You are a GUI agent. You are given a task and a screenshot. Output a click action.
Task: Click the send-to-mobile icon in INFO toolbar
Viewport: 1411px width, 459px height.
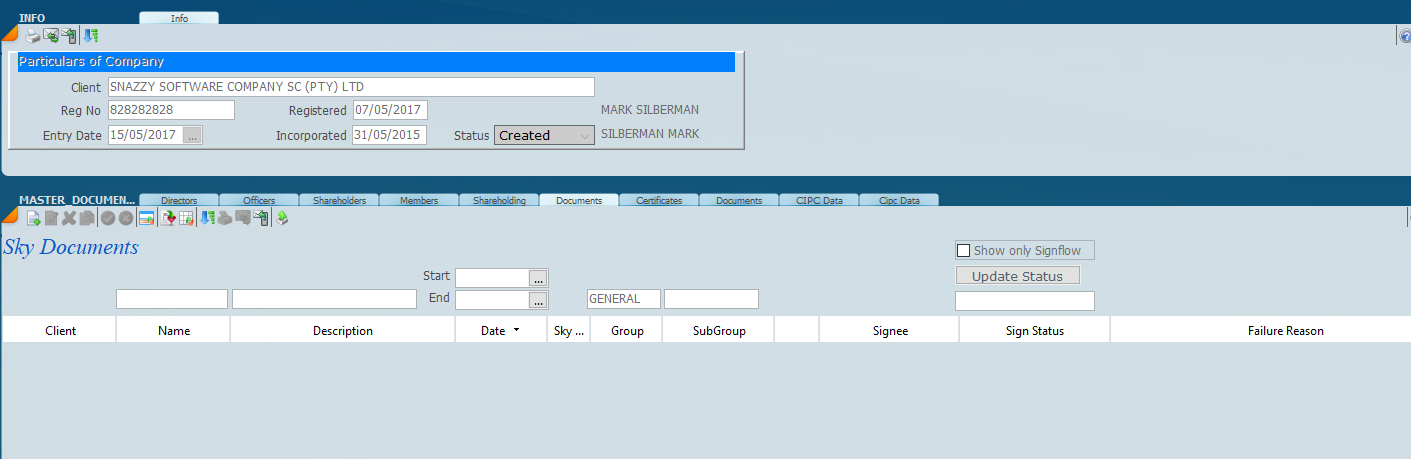click(68, 36)
